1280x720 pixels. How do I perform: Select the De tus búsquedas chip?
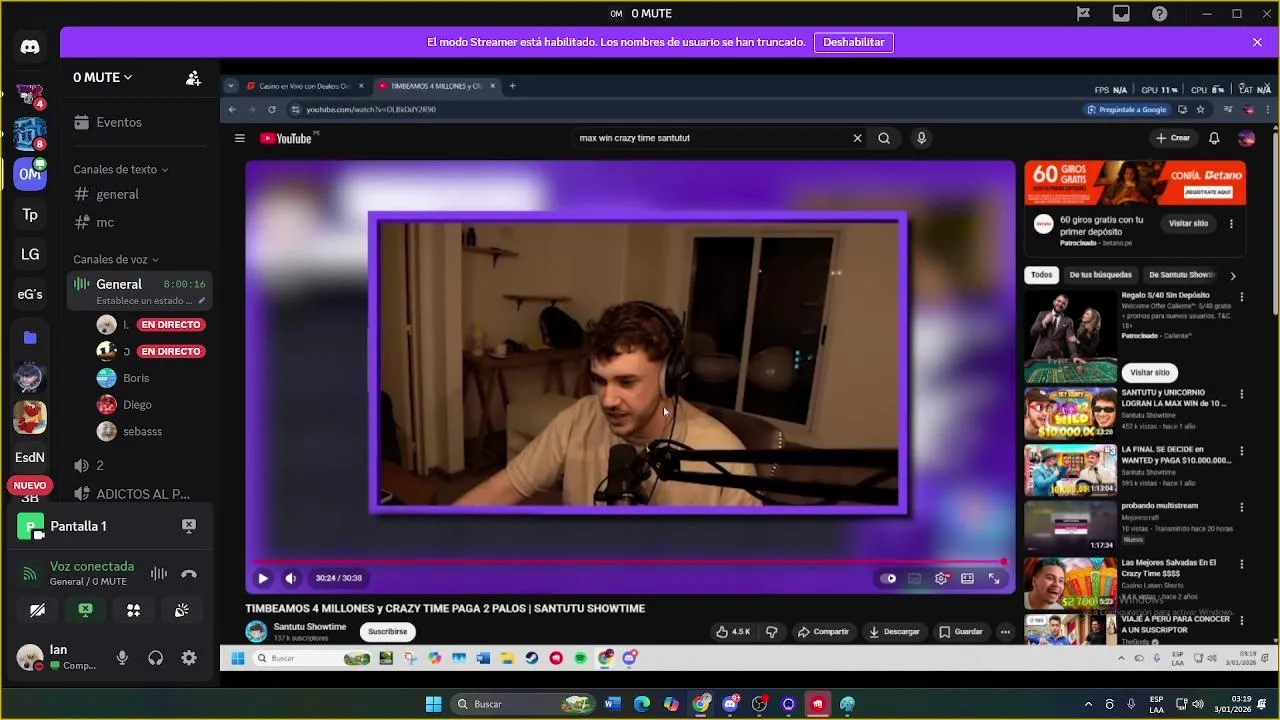coord(1100,275)
